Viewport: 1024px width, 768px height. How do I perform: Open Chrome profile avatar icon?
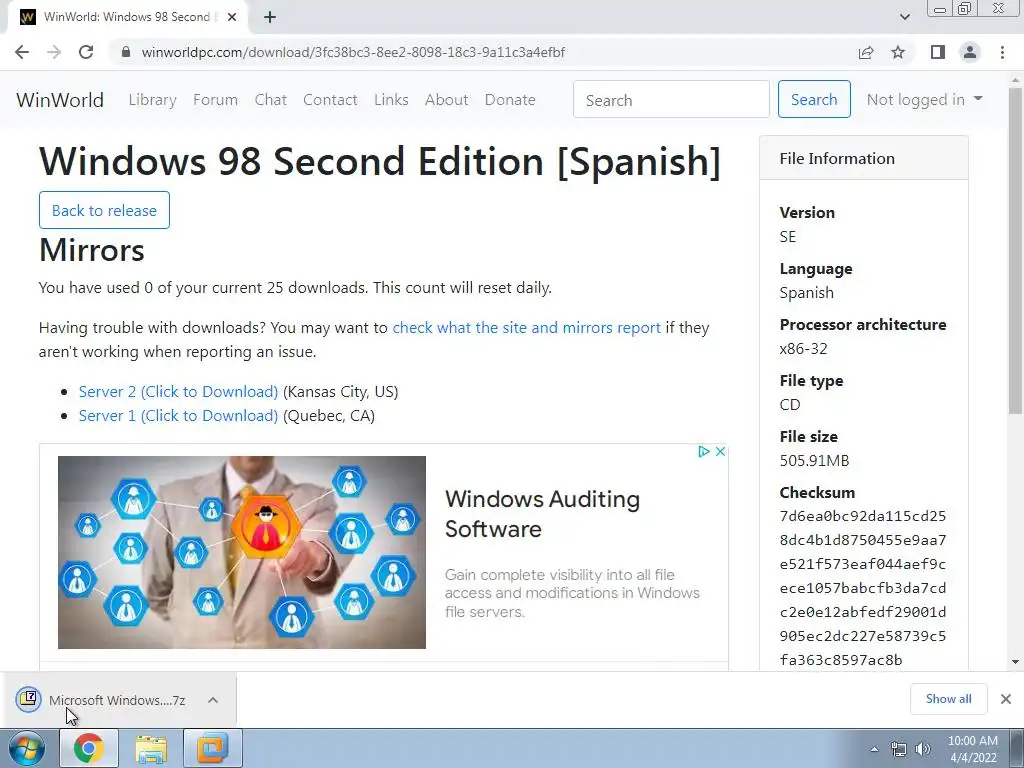click(x=970, y=52)
